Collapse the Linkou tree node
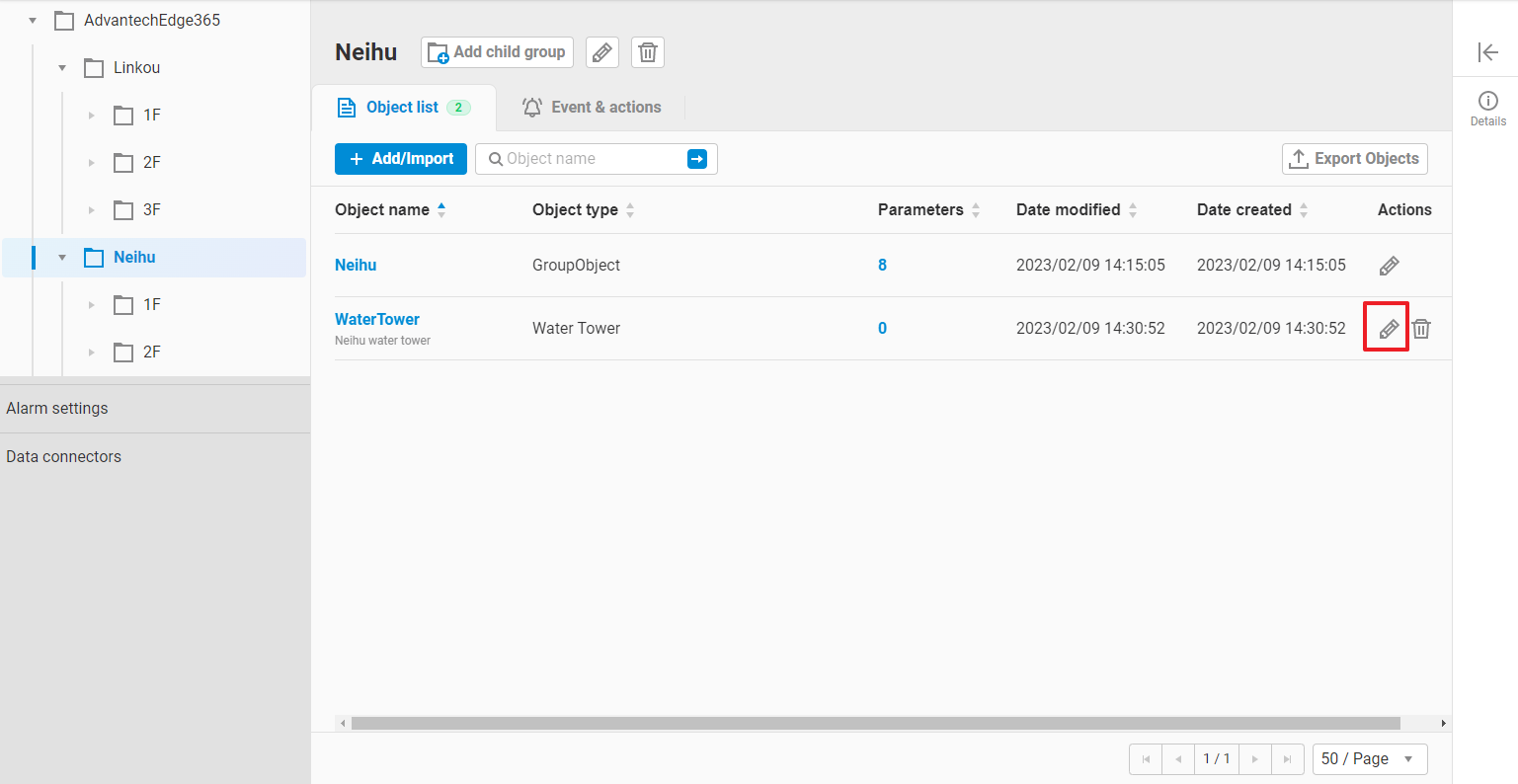 [62, 68]
